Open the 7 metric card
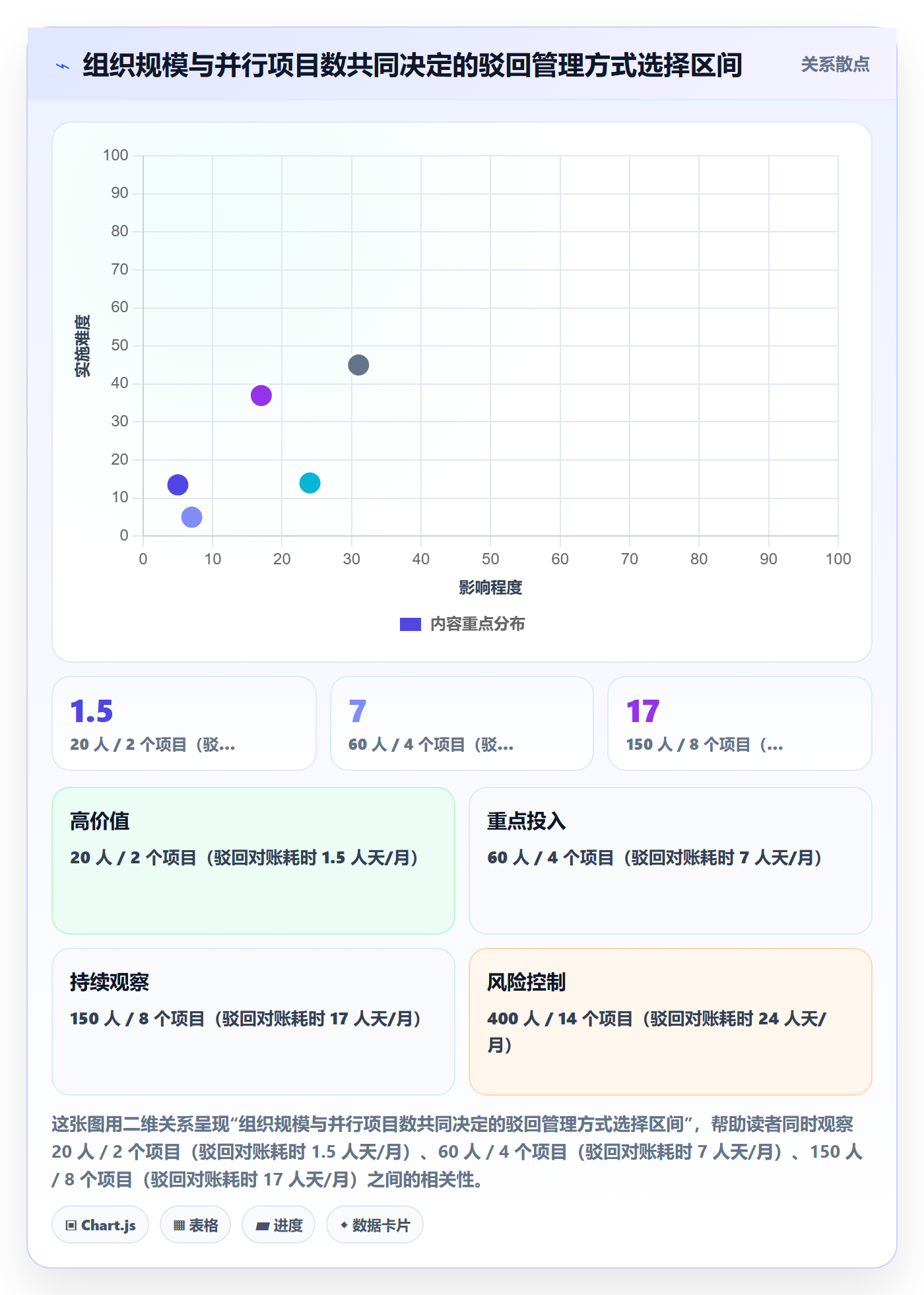The image size is (924, 1295). (462, 723)
